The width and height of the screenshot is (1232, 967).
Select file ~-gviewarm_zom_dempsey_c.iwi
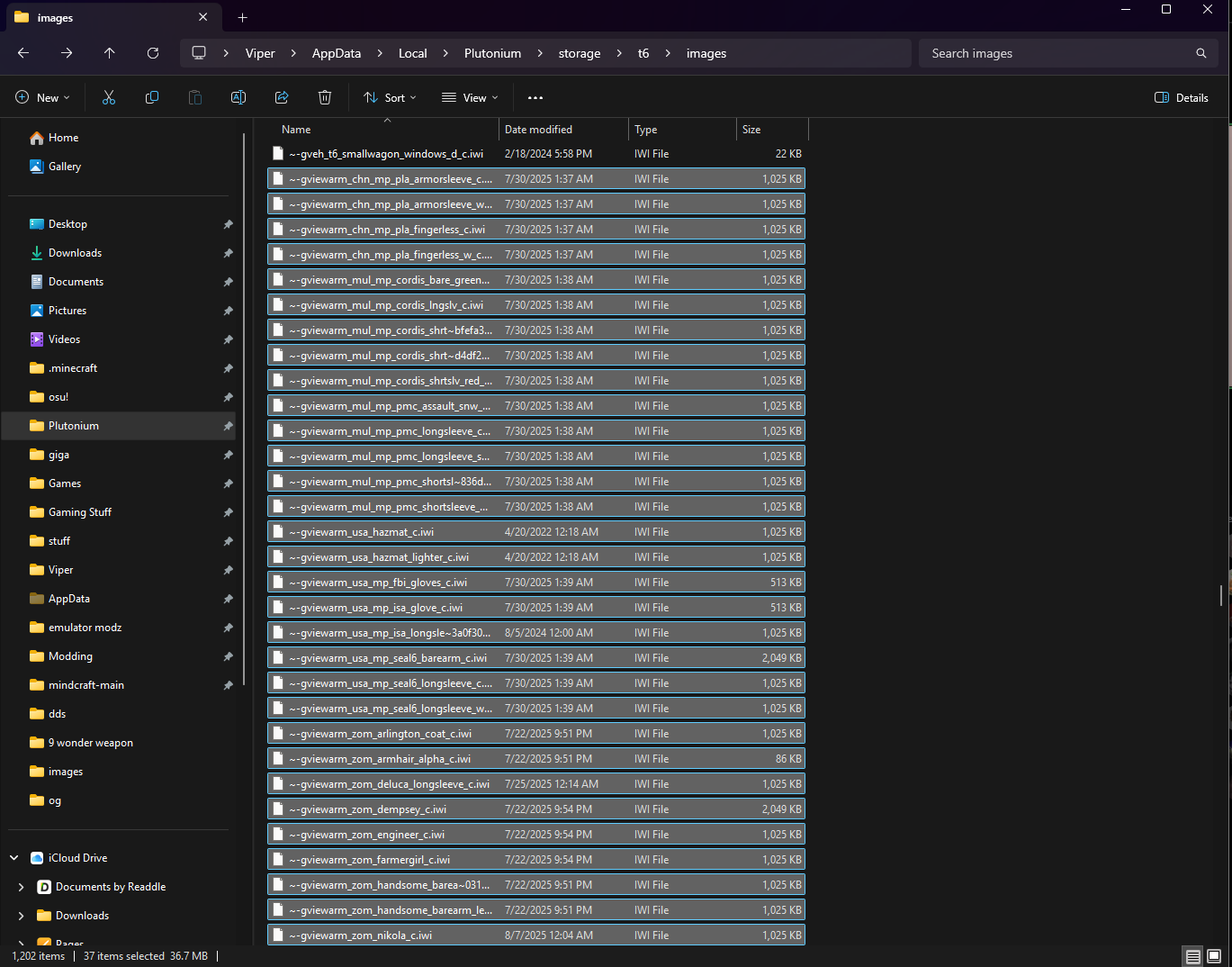(536, 809)
